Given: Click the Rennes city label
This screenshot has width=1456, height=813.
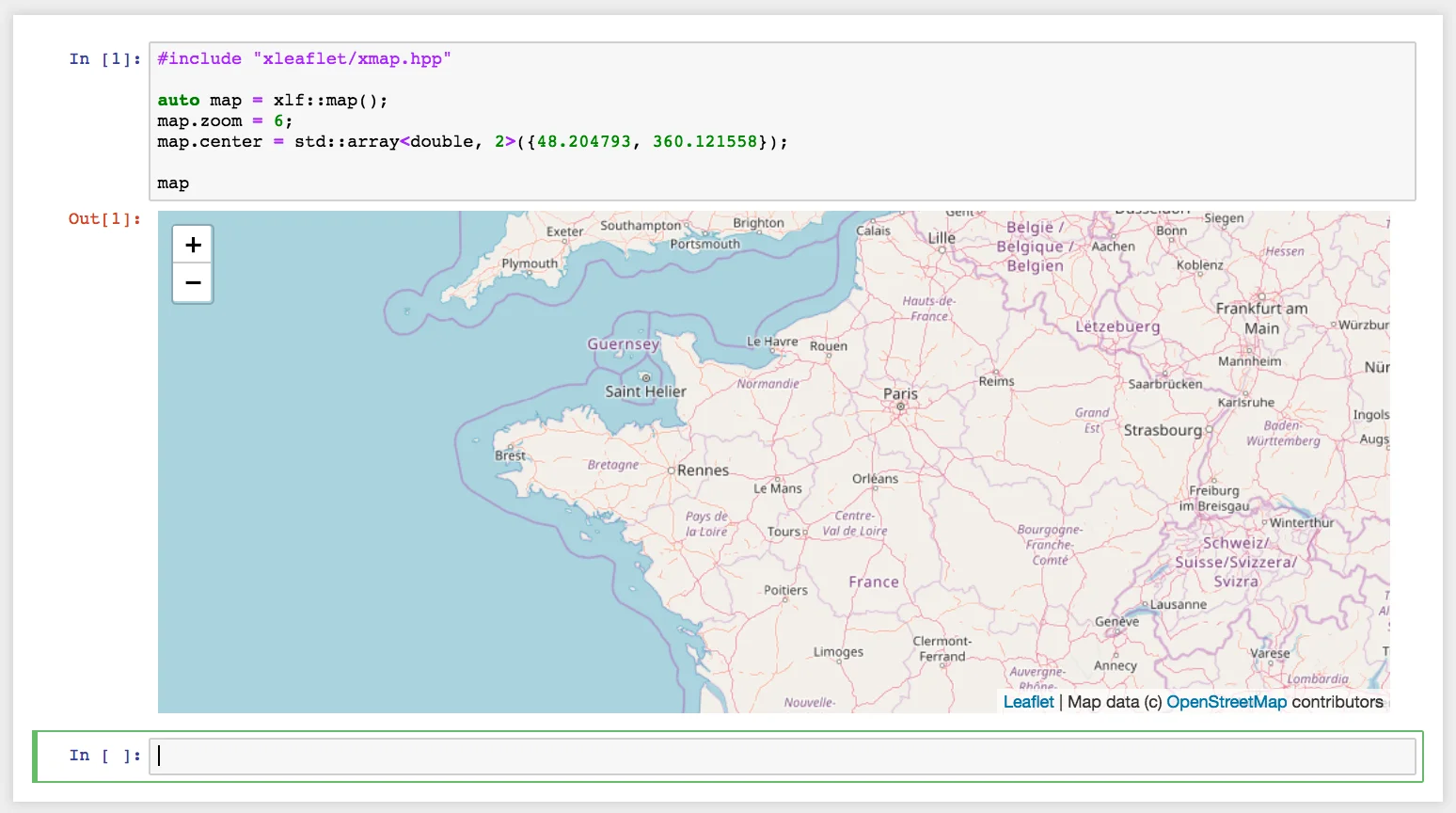Looking at the screenshot, I should [x=703, y=470].
